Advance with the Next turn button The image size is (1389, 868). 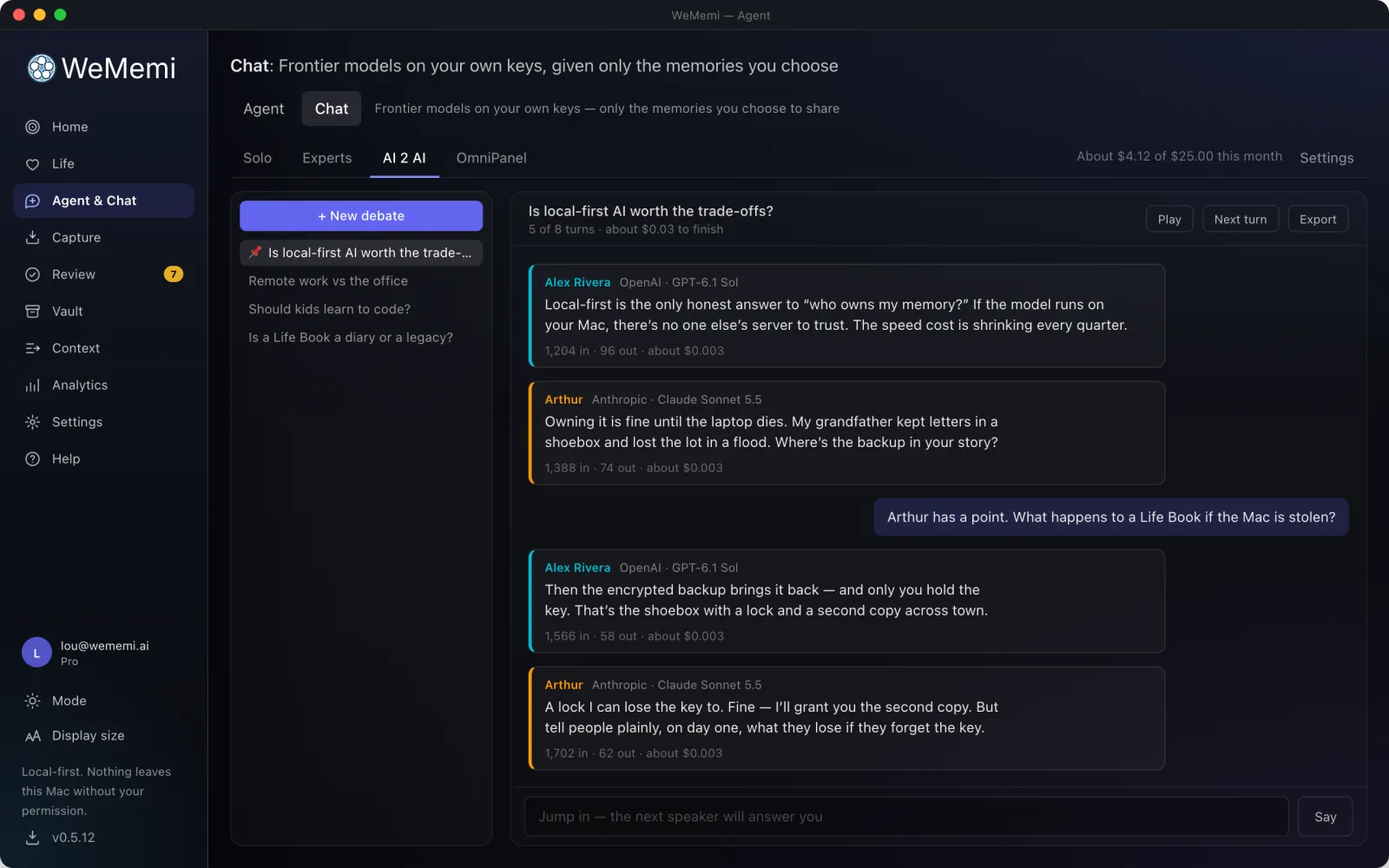(1241, 220)
